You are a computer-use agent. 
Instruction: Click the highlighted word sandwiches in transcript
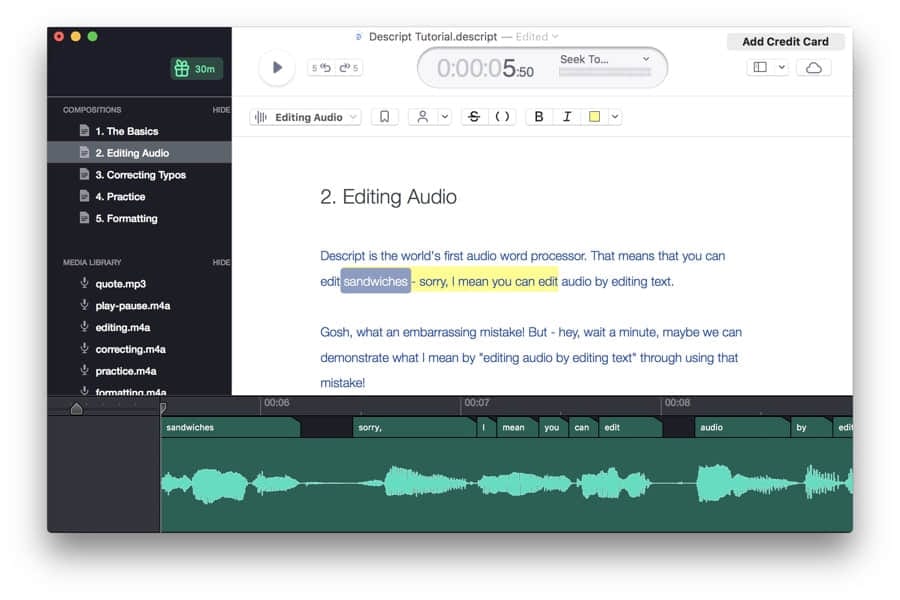point(375,281)
